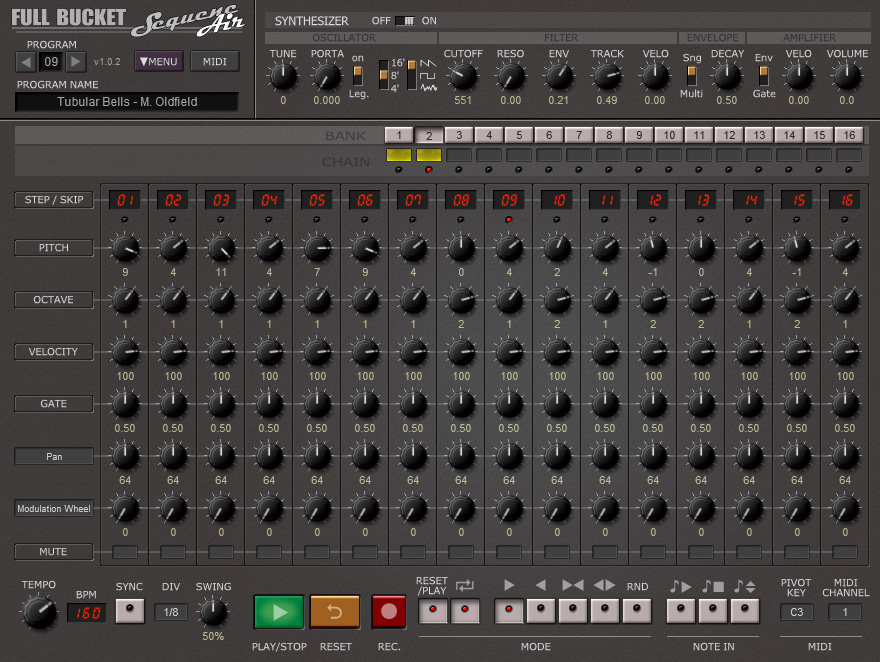The width and height of the screenshot is (880, 662).
Task: Select Bank 8 tab
Action: (609, 135)
